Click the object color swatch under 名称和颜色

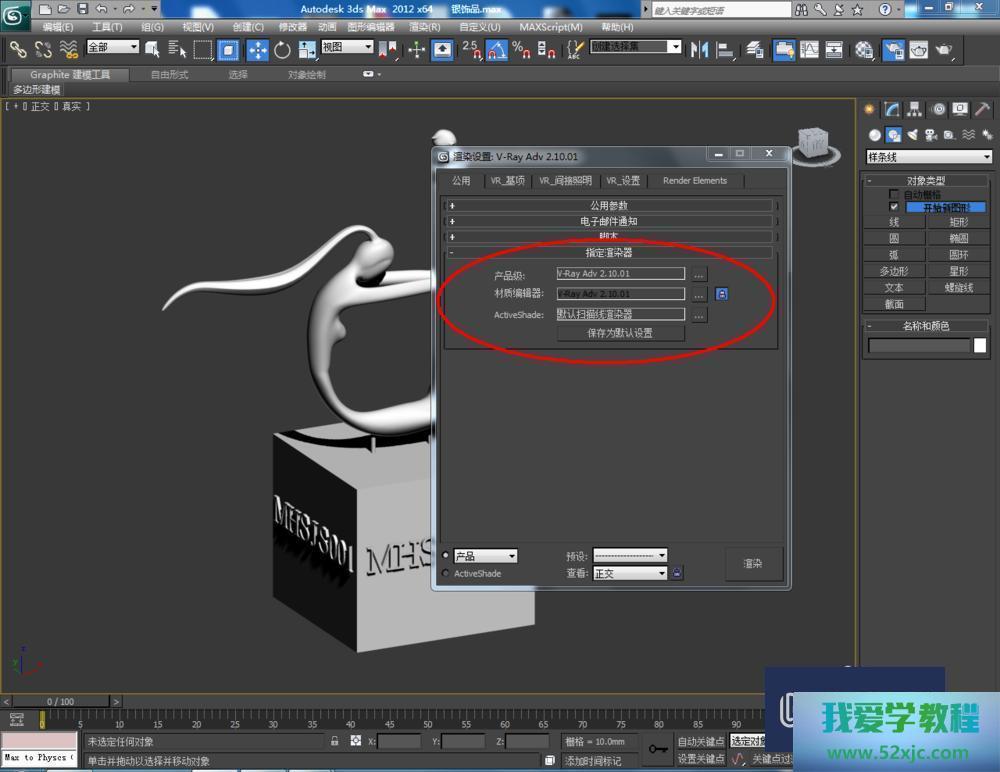coord(980,346)
